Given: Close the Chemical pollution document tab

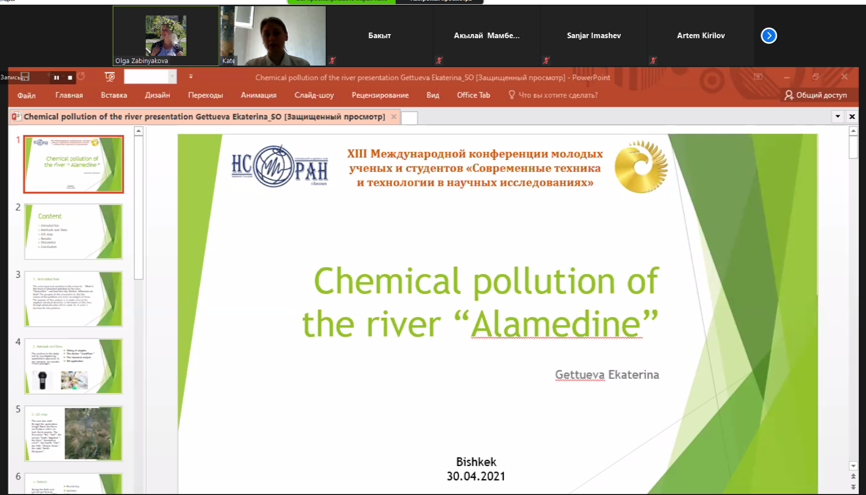Looking at the screenshot, I should [394, 117].
